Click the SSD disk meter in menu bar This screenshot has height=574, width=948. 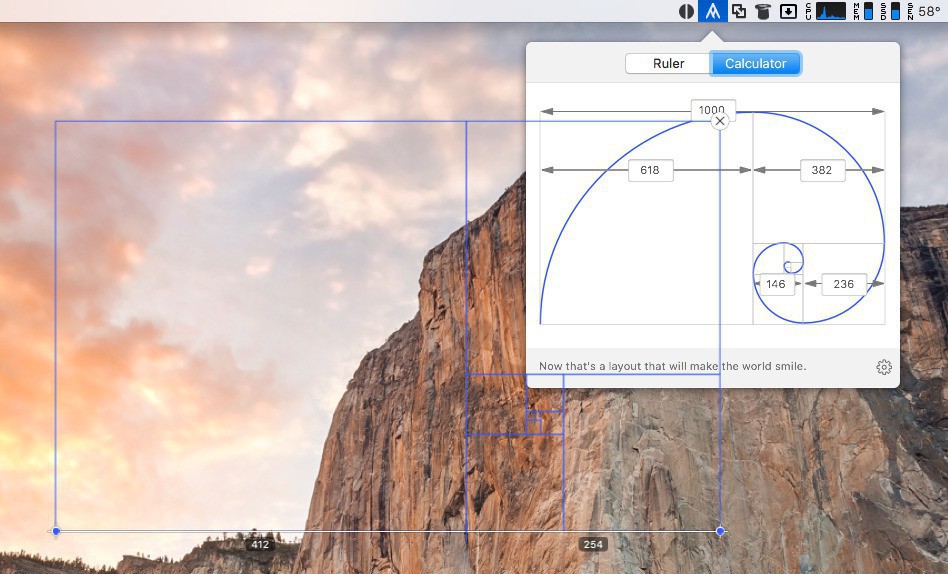[890, 11]
